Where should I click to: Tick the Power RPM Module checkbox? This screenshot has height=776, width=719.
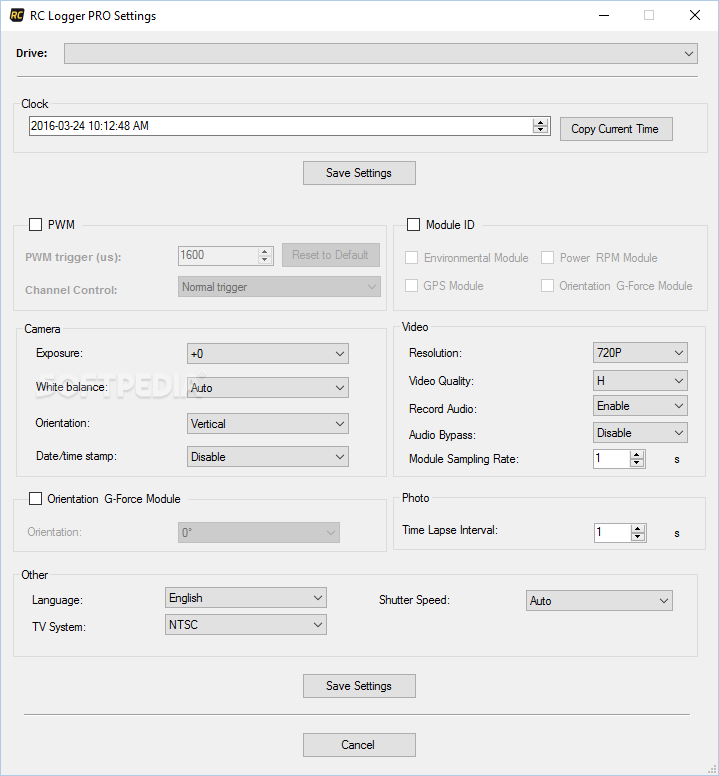click(x=547, y=258)
